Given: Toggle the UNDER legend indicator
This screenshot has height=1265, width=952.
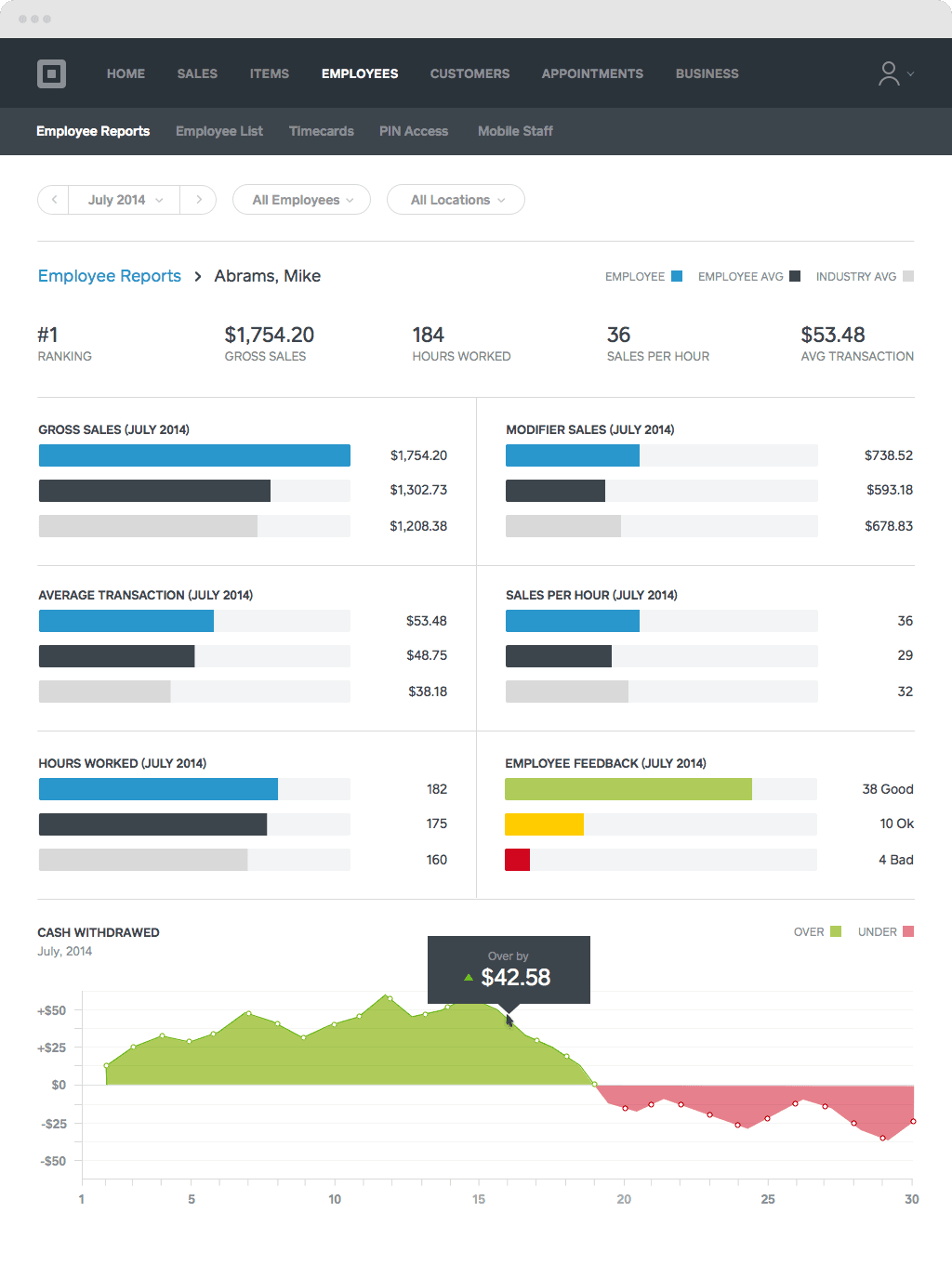Looking at the screenshot, I should coord(908,931).
